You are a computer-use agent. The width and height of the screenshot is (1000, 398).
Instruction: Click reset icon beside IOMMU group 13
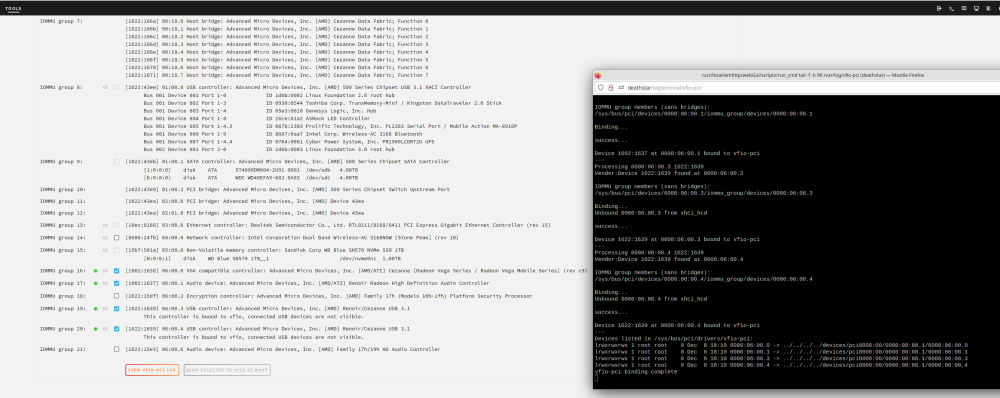click(x=105, y=225)
